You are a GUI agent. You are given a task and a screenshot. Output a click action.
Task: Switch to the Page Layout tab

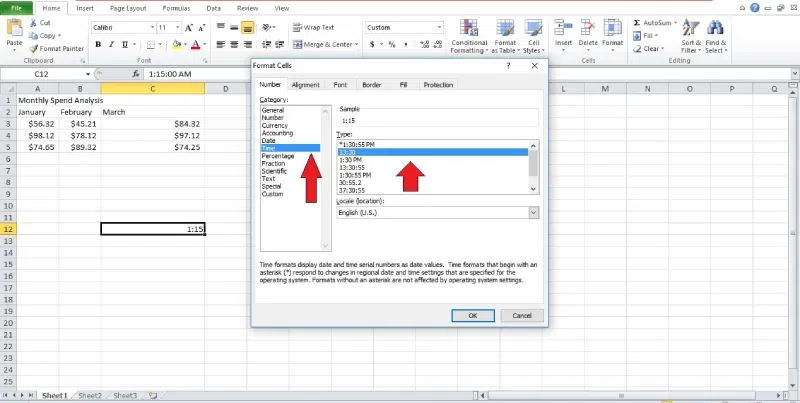click(128, 8)
